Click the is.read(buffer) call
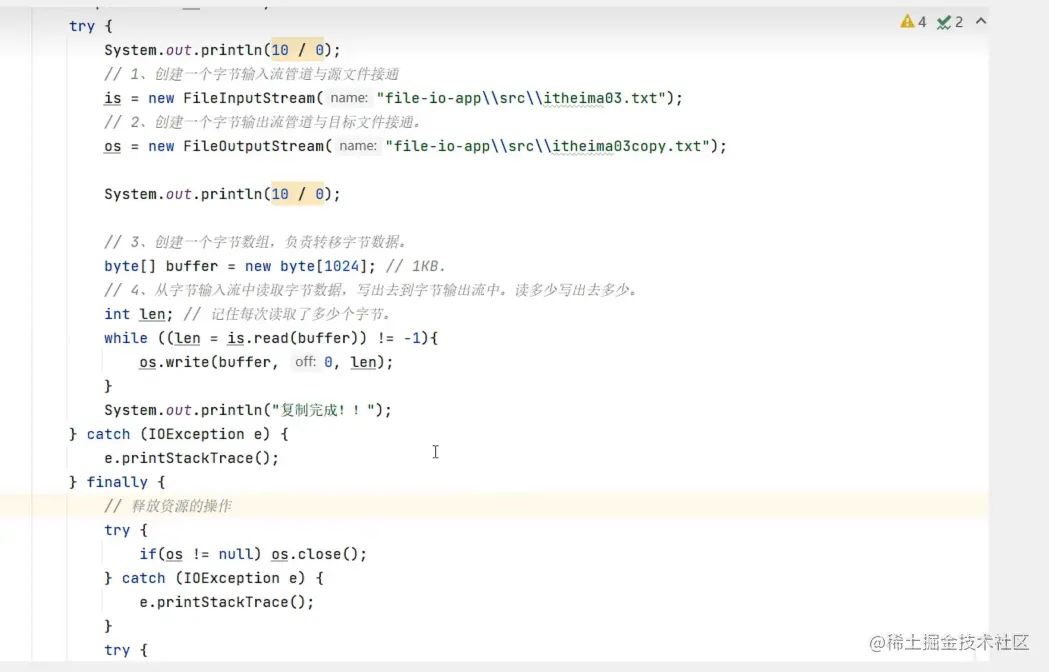The width and height of the screenshot is (1049, 672). 292,339
